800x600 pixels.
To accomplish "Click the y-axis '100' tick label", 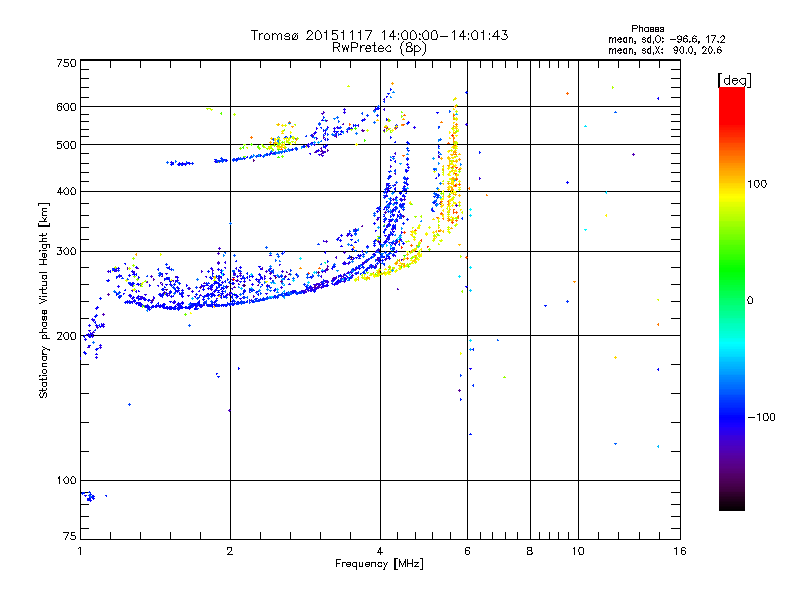I will click(66, 480).
